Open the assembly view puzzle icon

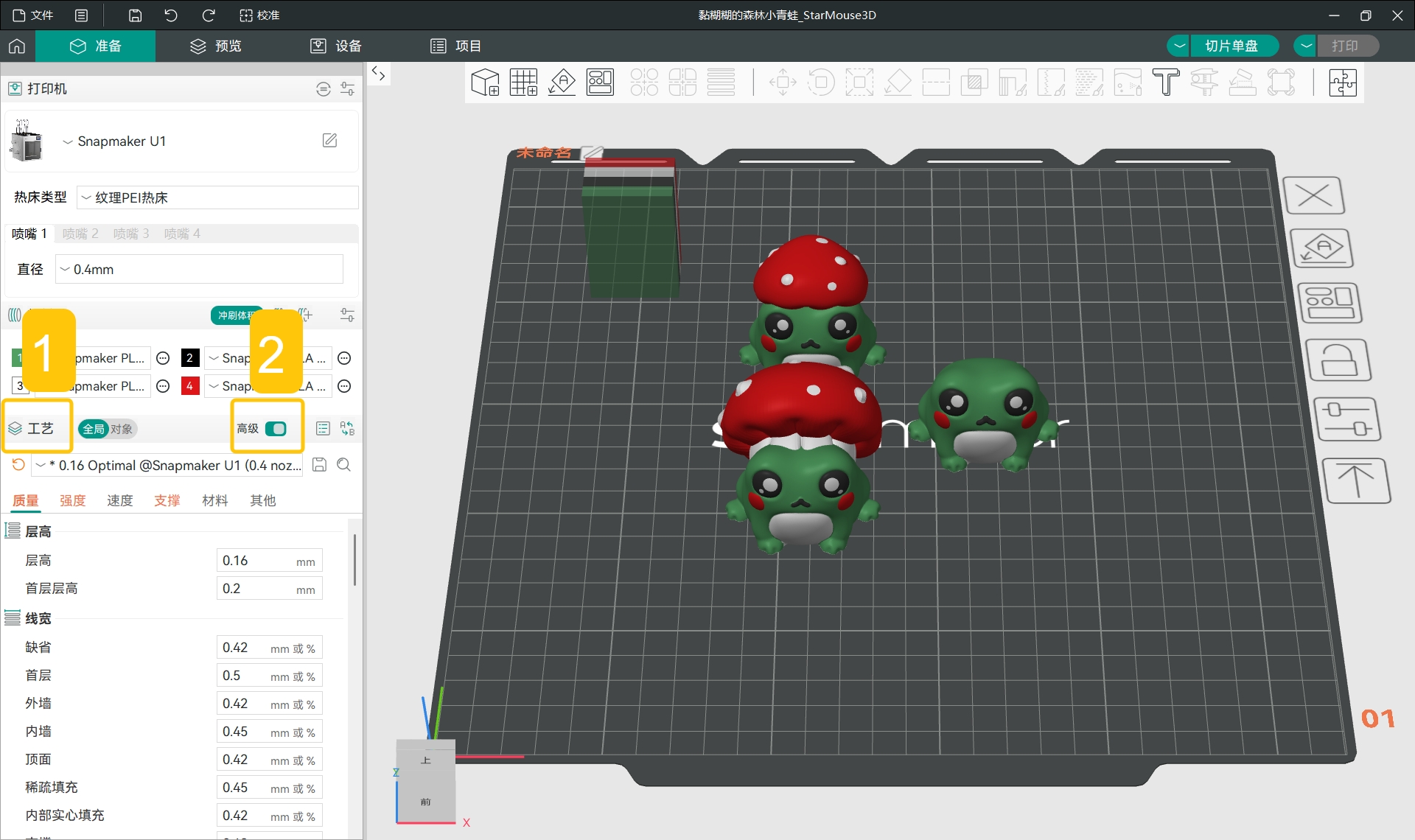[1343, 82]
